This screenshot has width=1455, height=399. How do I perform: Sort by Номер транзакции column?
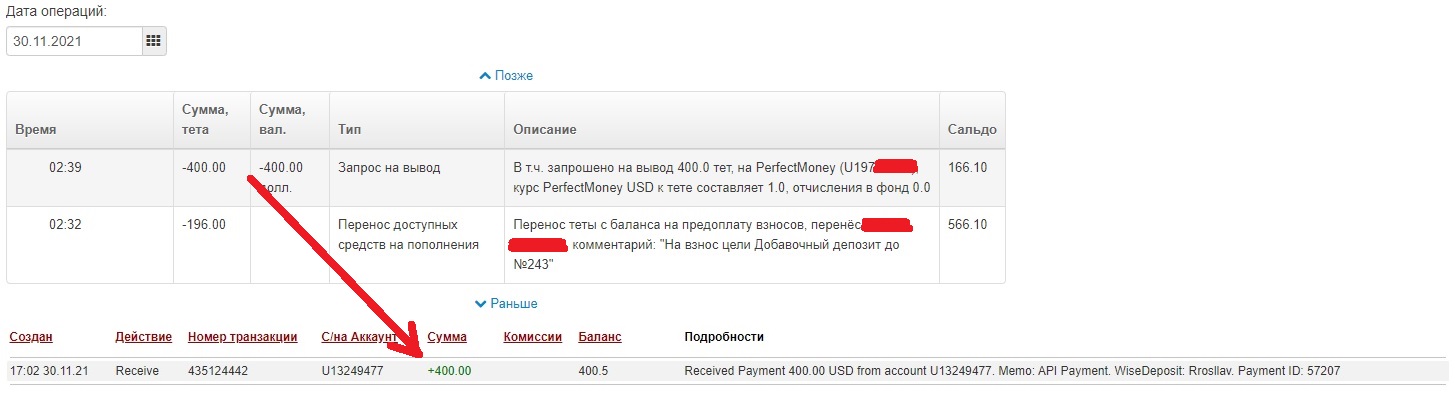pyautogui.click(x=242, y=337)
